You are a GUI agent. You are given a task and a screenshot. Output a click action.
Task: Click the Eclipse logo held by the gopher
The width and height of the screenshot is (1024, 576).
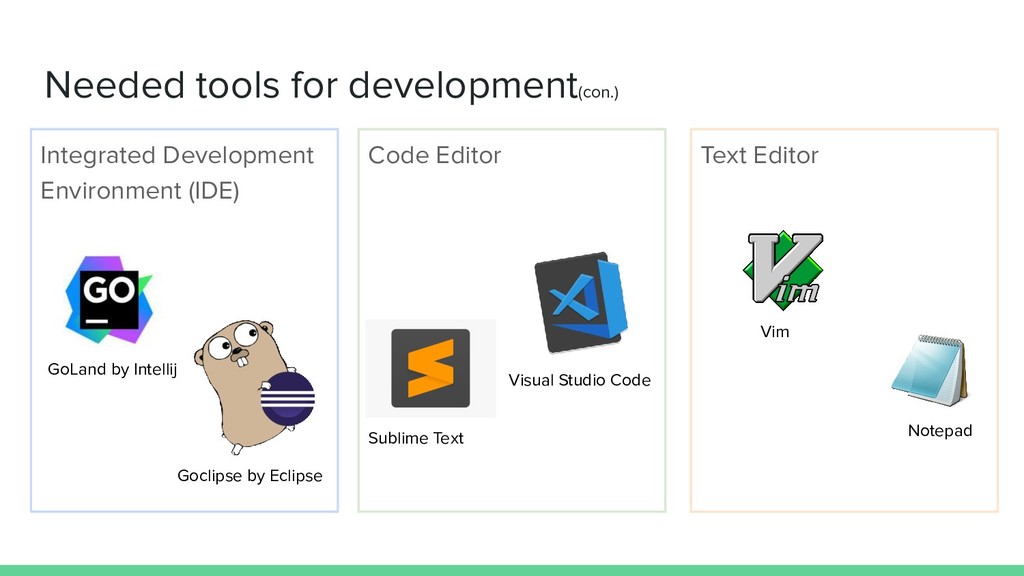(x=287, y=398)
